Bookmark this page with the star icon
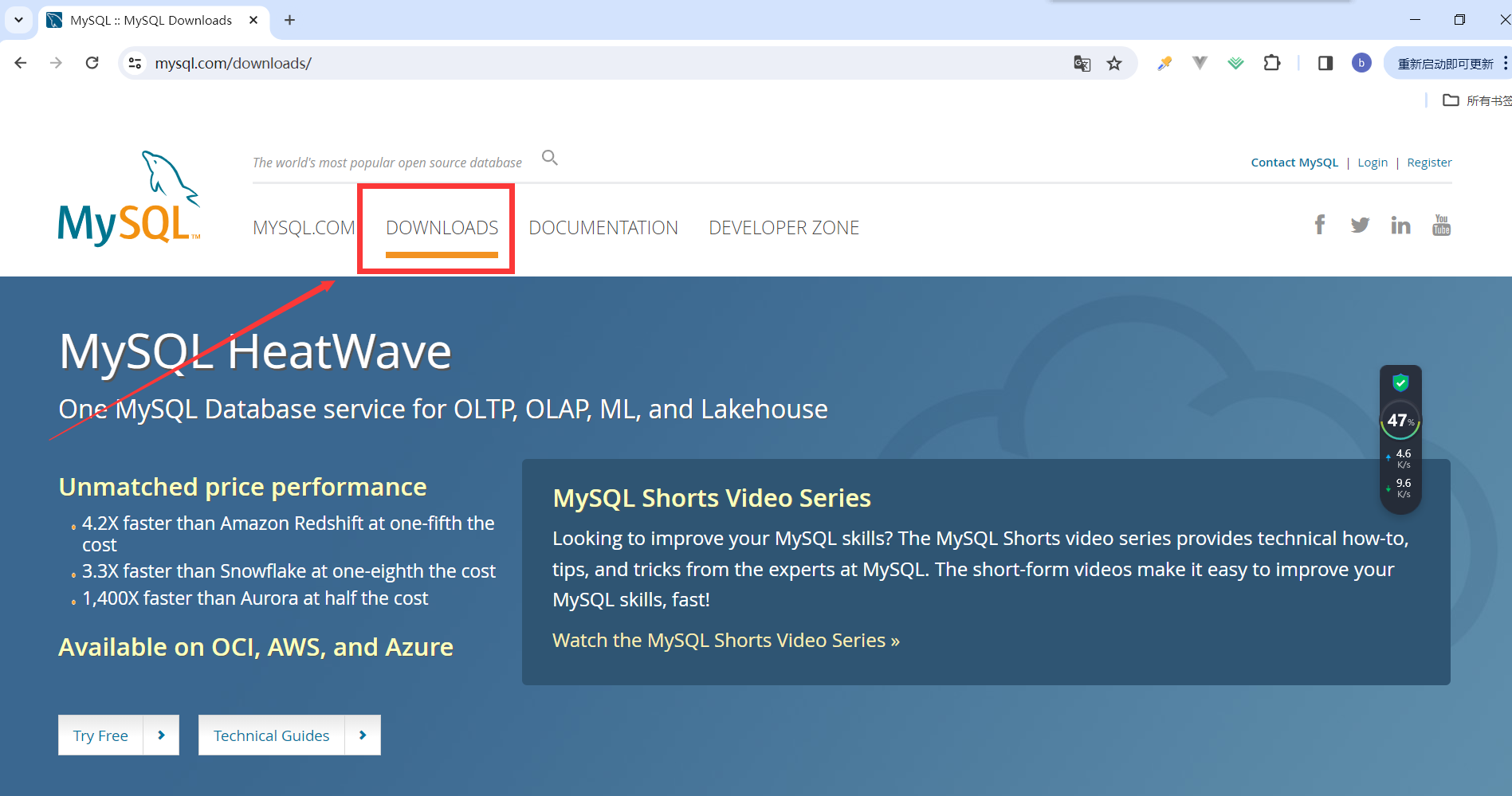The height and width of the screenshot is (796, 1512). pyautogui.click(x=1114, y=63)
